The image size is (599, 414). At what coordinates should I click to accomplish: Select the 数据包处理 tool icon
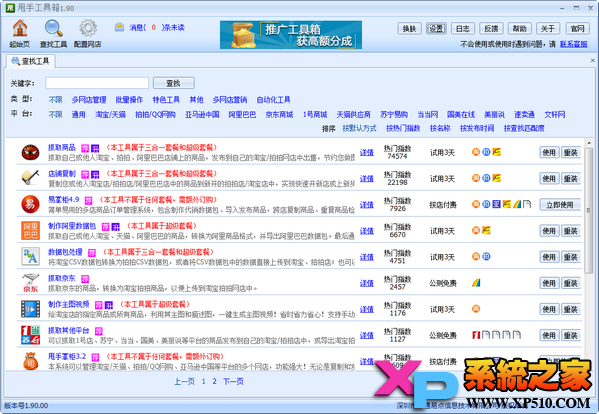pyautogui.click(x=30, y=257)
